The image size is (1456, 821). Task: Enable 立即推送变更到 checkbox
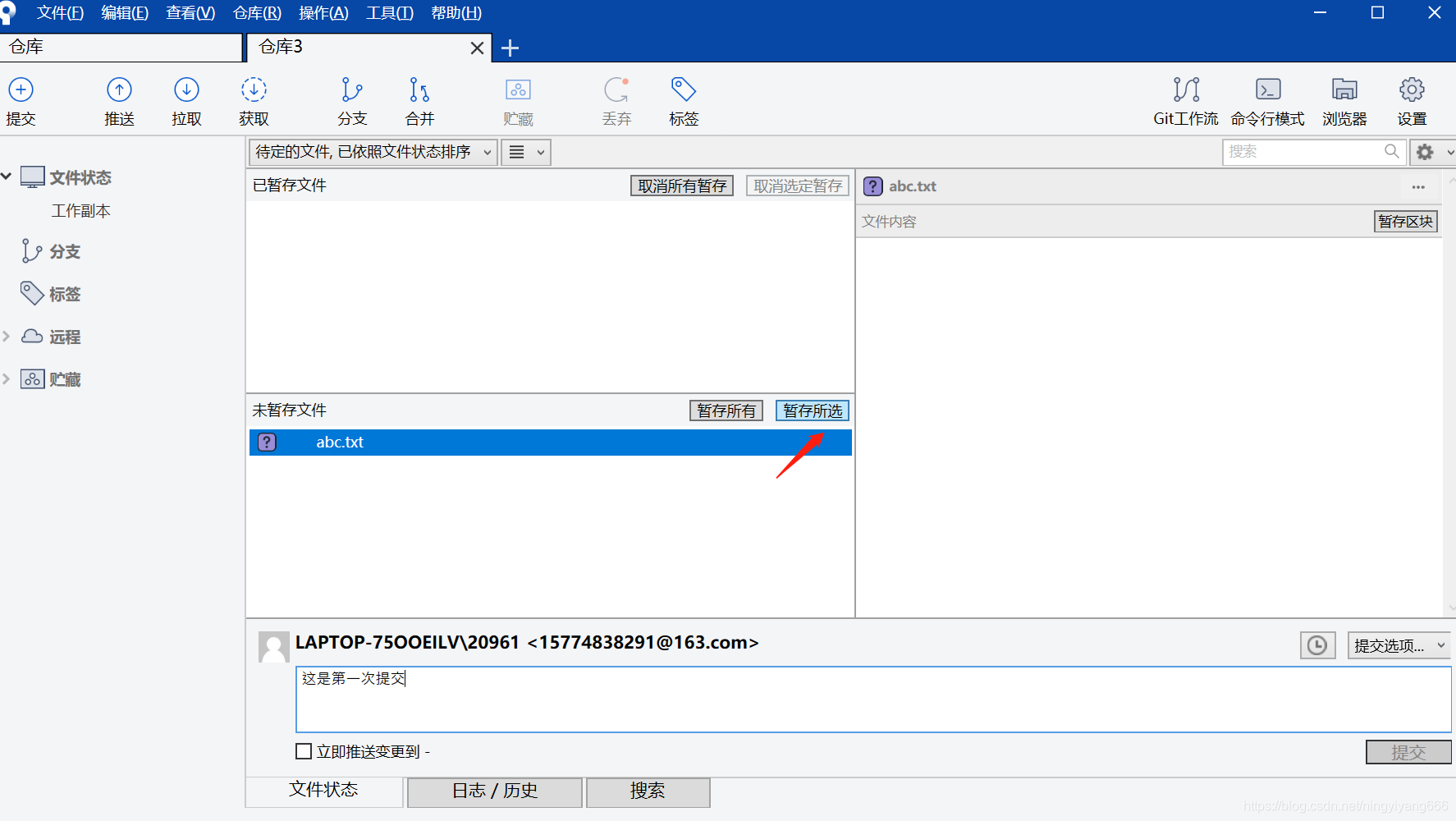click(x=304, y=751)
